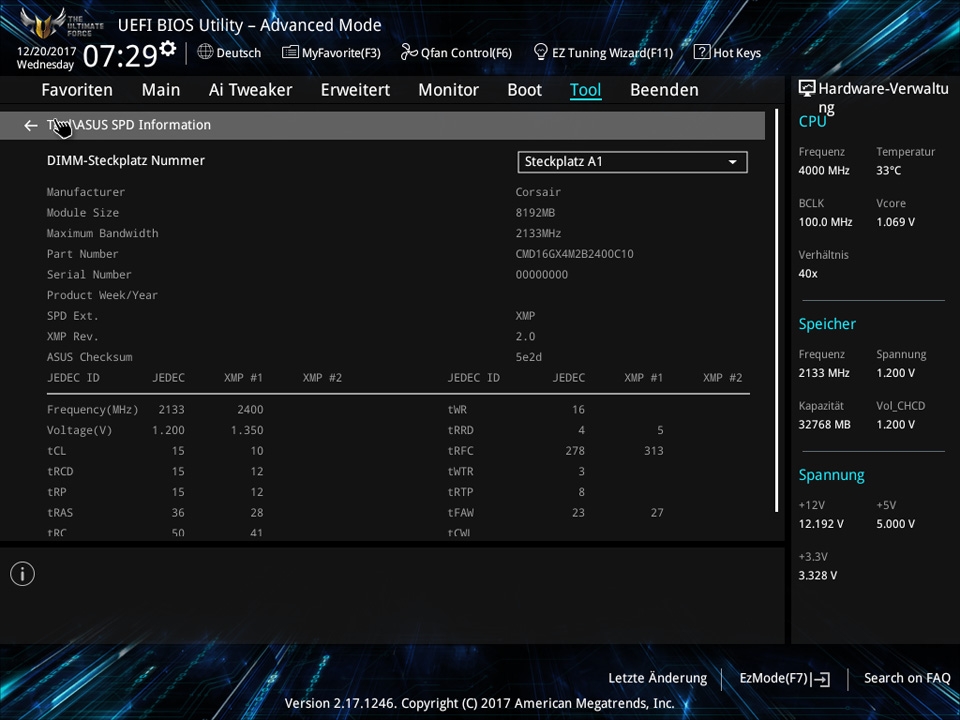Click the settings gear beside the clock

point(167,49)
